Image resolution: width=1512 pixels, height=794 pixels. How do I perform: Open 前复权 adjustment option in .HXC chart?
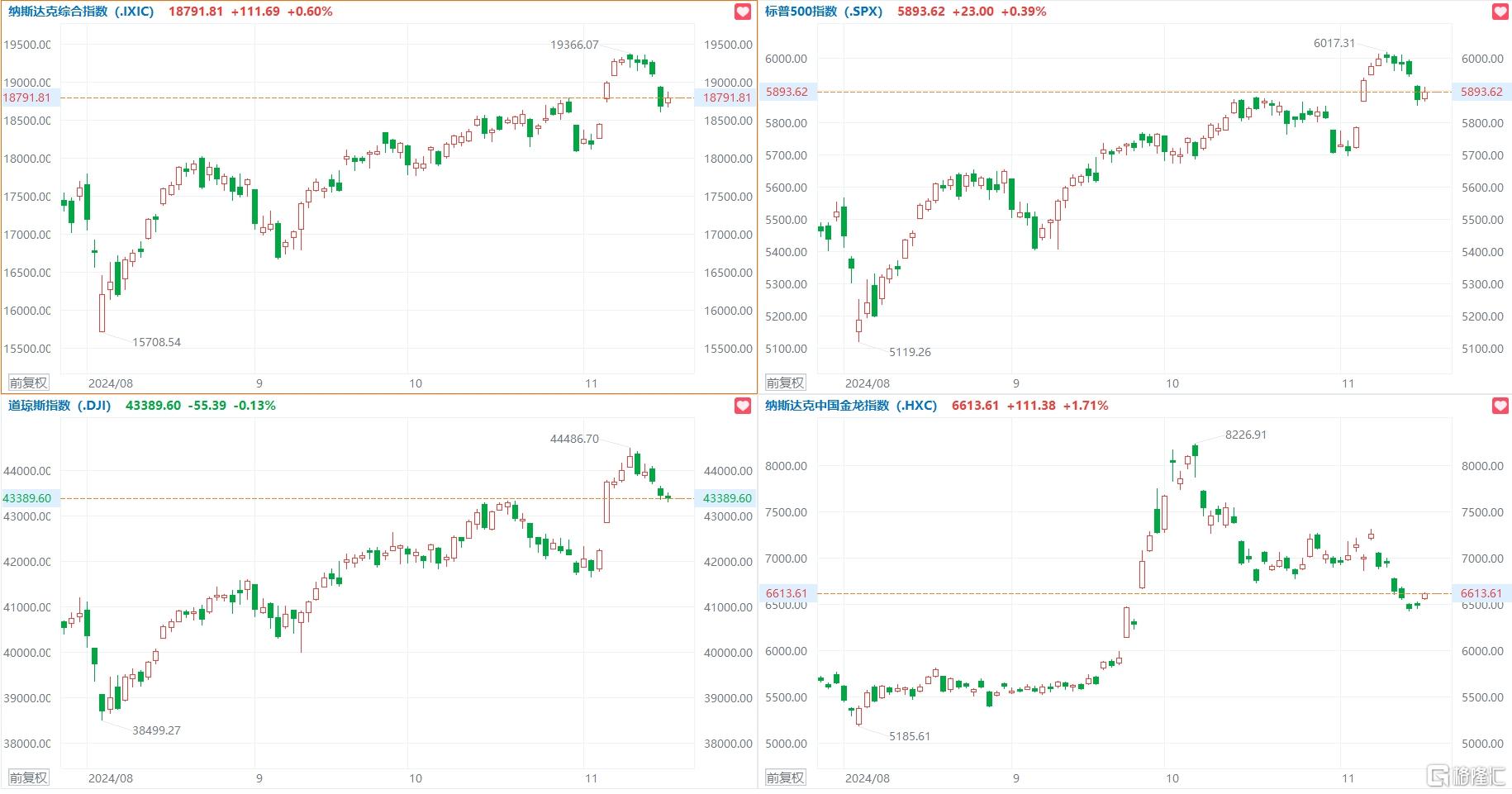point(785,777)
